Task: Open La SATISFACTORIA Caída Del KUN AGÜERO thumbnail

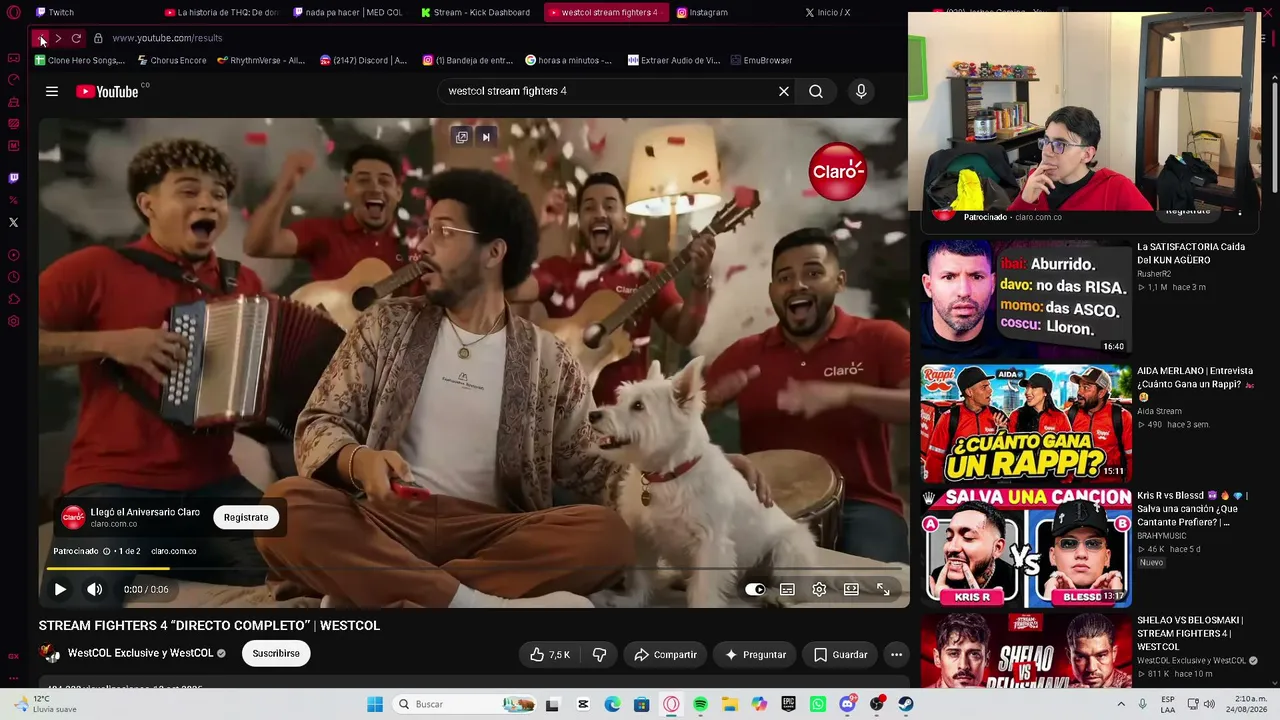Action: 1026,298
